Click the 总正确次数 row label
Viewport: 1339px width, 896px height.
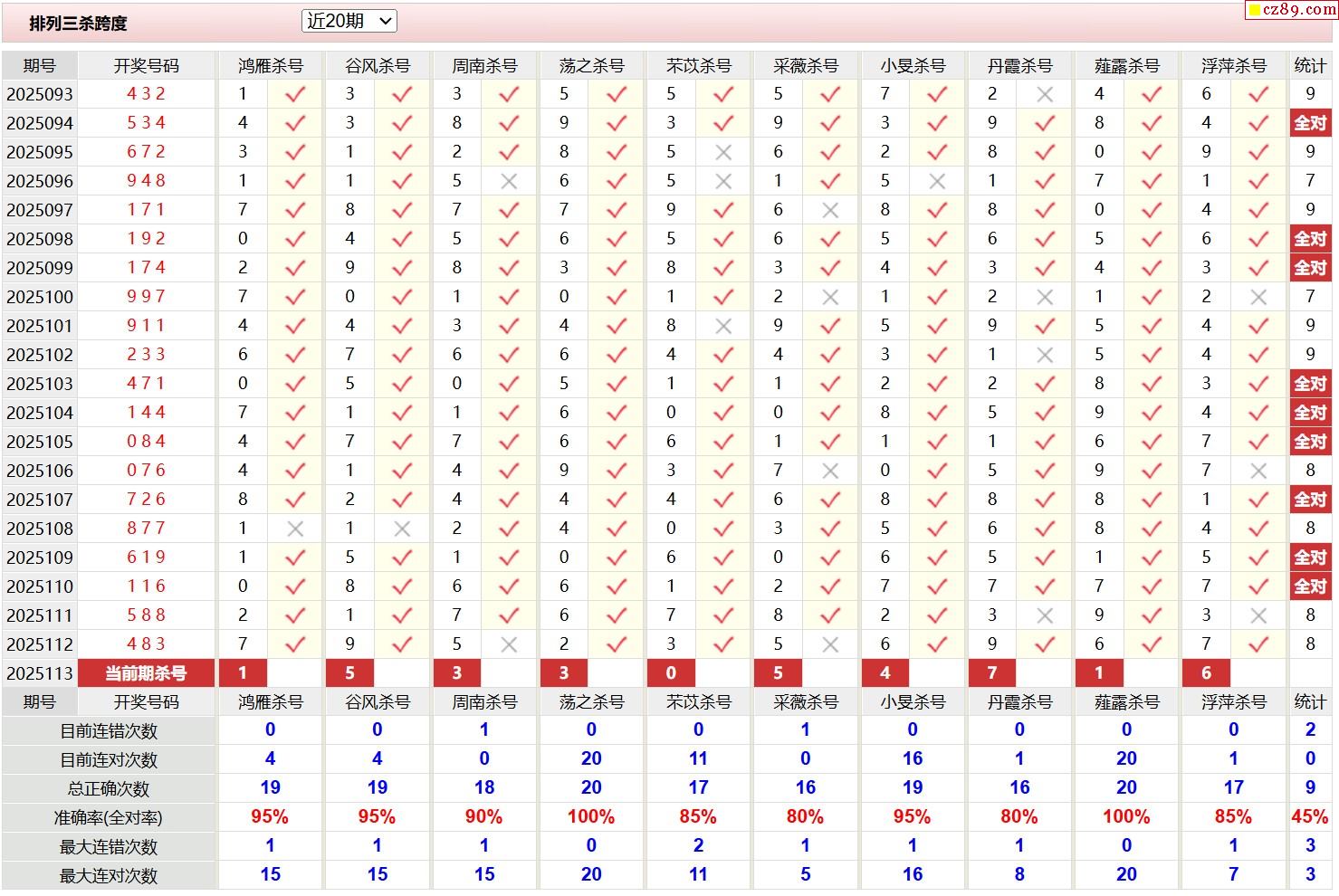click(109, 789)
